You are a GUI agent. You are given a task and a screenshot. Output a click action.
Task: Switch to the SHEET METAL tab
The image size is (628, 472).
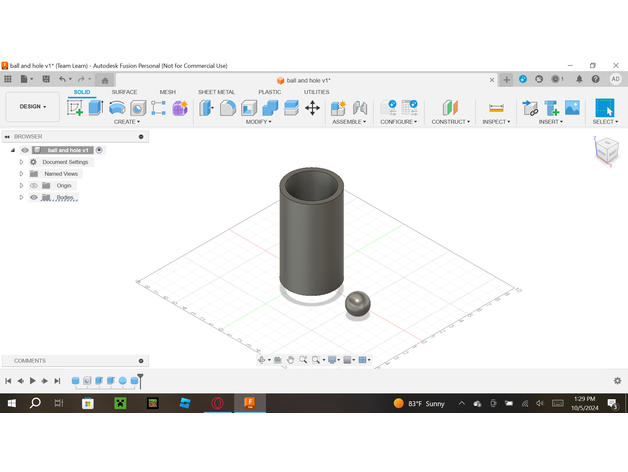click(x=216, y=92)
